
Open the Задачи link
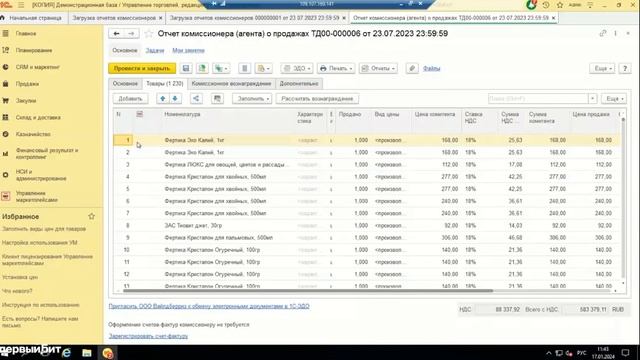pyautogui.click(x=155, y=50)
